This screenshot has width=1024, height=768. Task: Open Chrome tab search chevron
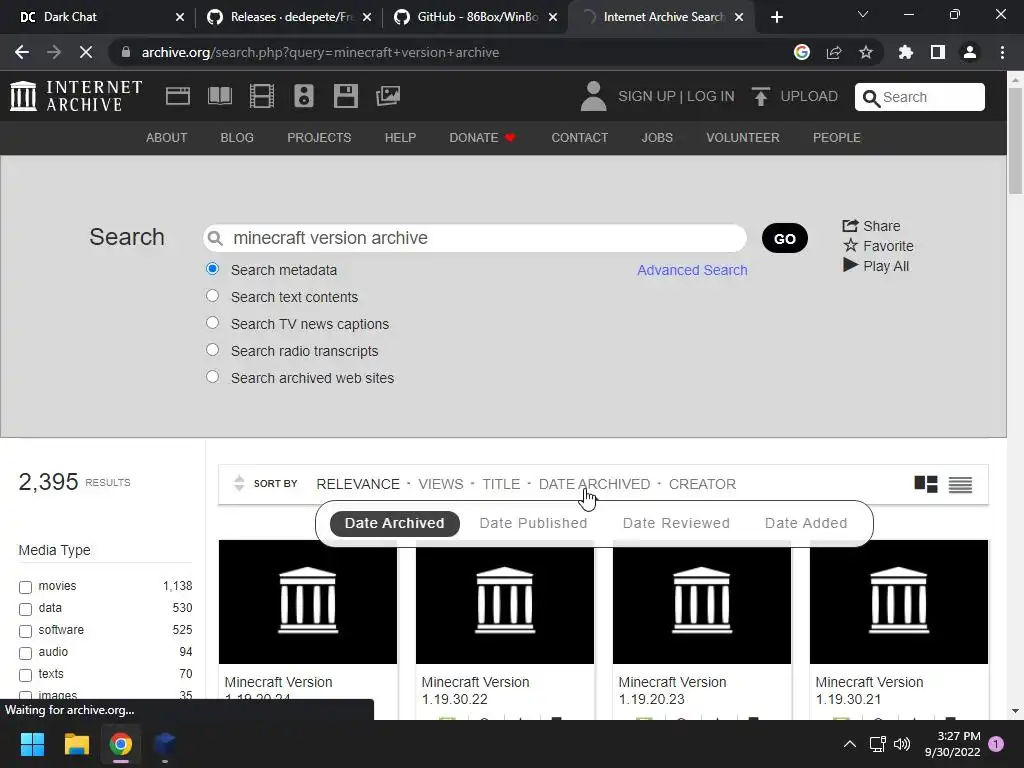point(863,14)
